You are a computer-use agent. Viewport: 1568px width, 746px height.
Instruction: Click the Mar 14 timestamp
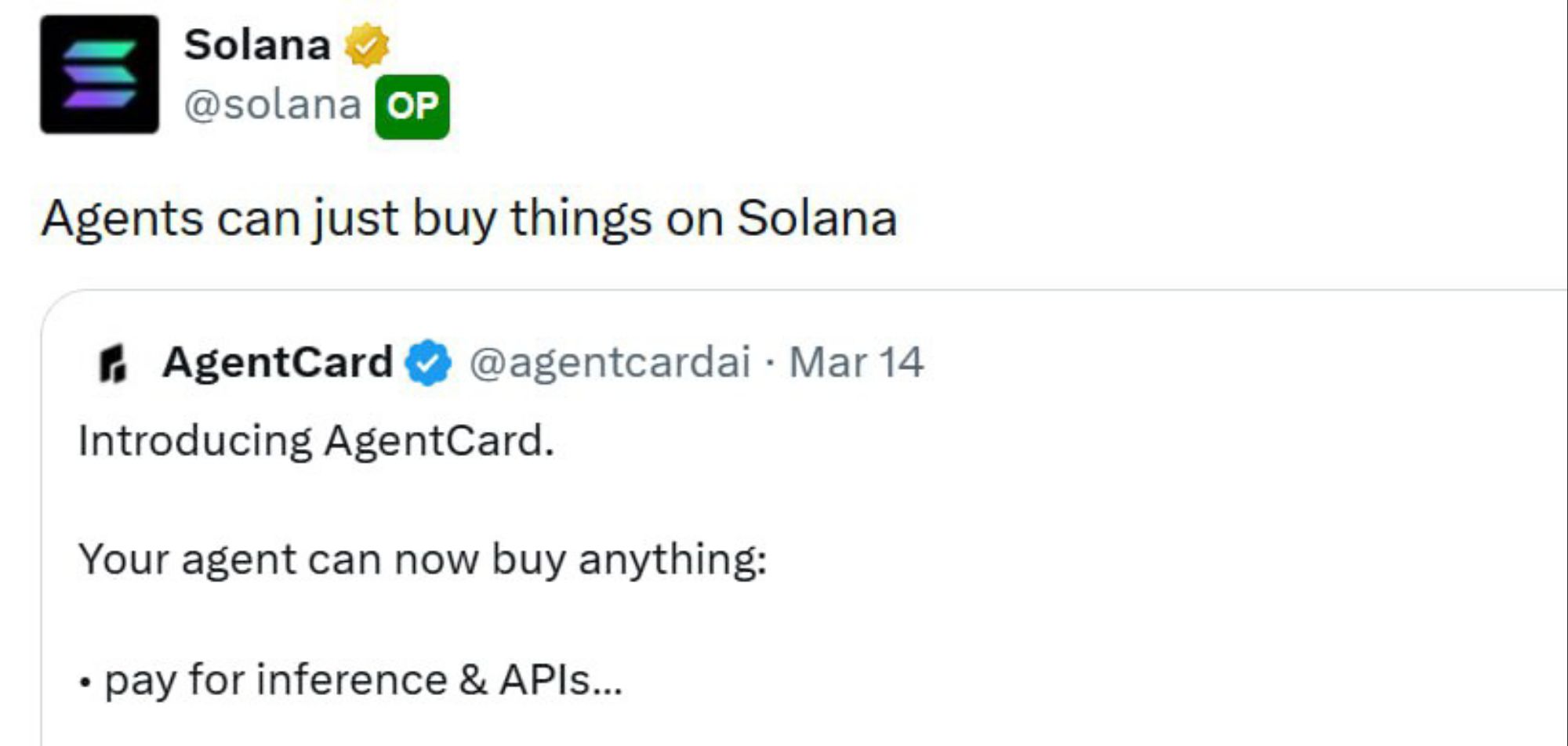coord(856,362)
